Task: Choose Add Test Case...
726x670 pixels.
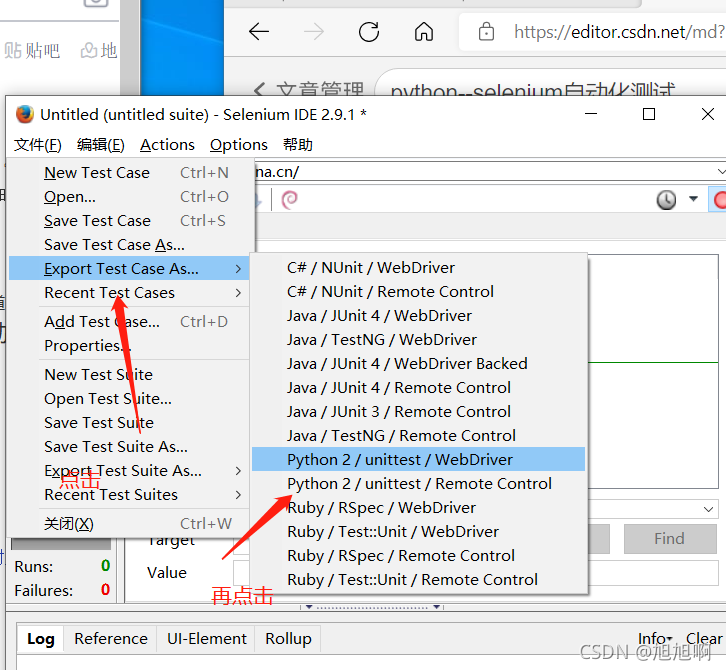Action: pyautogui.click(x=129, y=322)
